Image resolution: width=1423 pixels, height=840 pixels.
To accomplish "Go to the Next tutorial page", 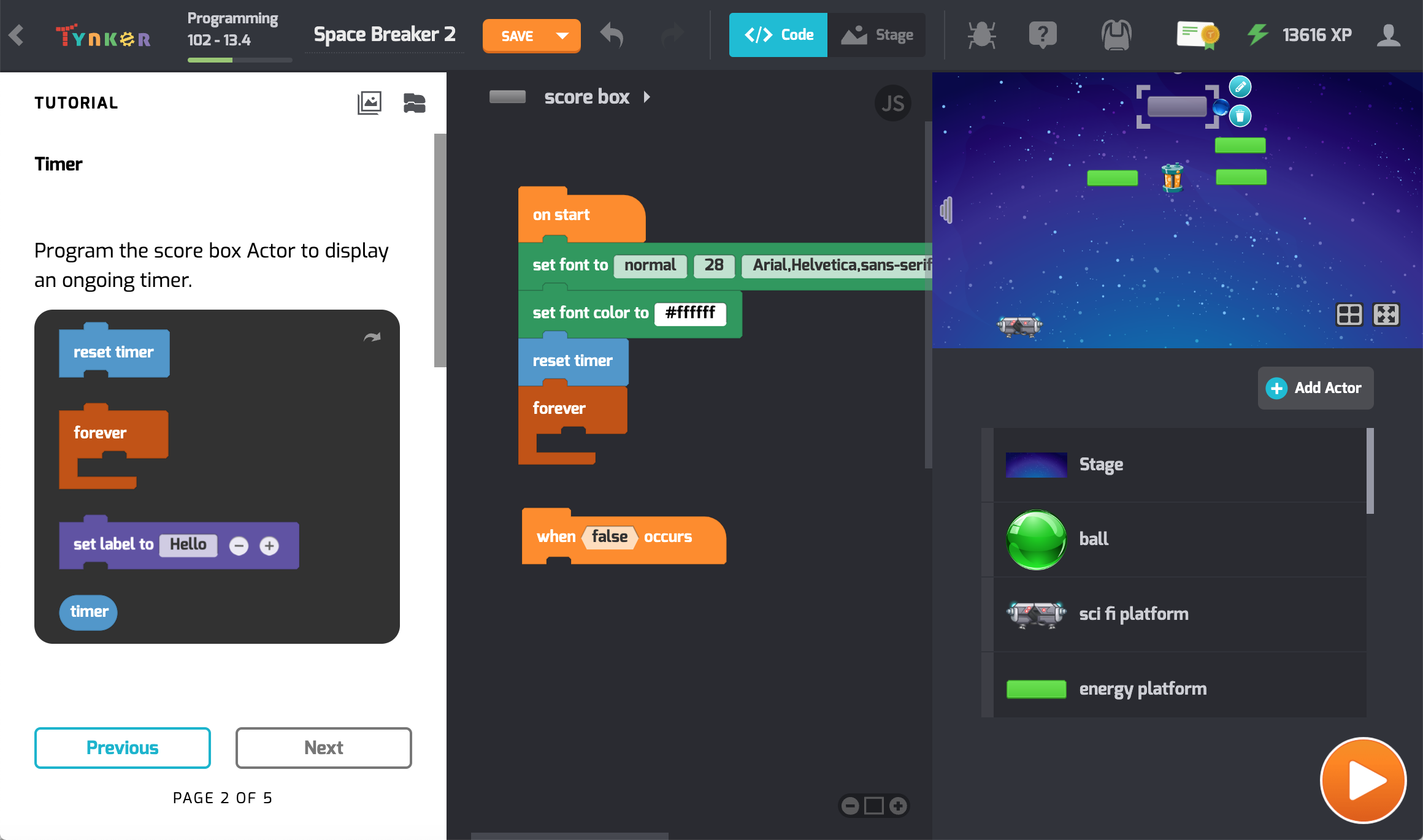I will pyautogui.click(x=324, y=747).
